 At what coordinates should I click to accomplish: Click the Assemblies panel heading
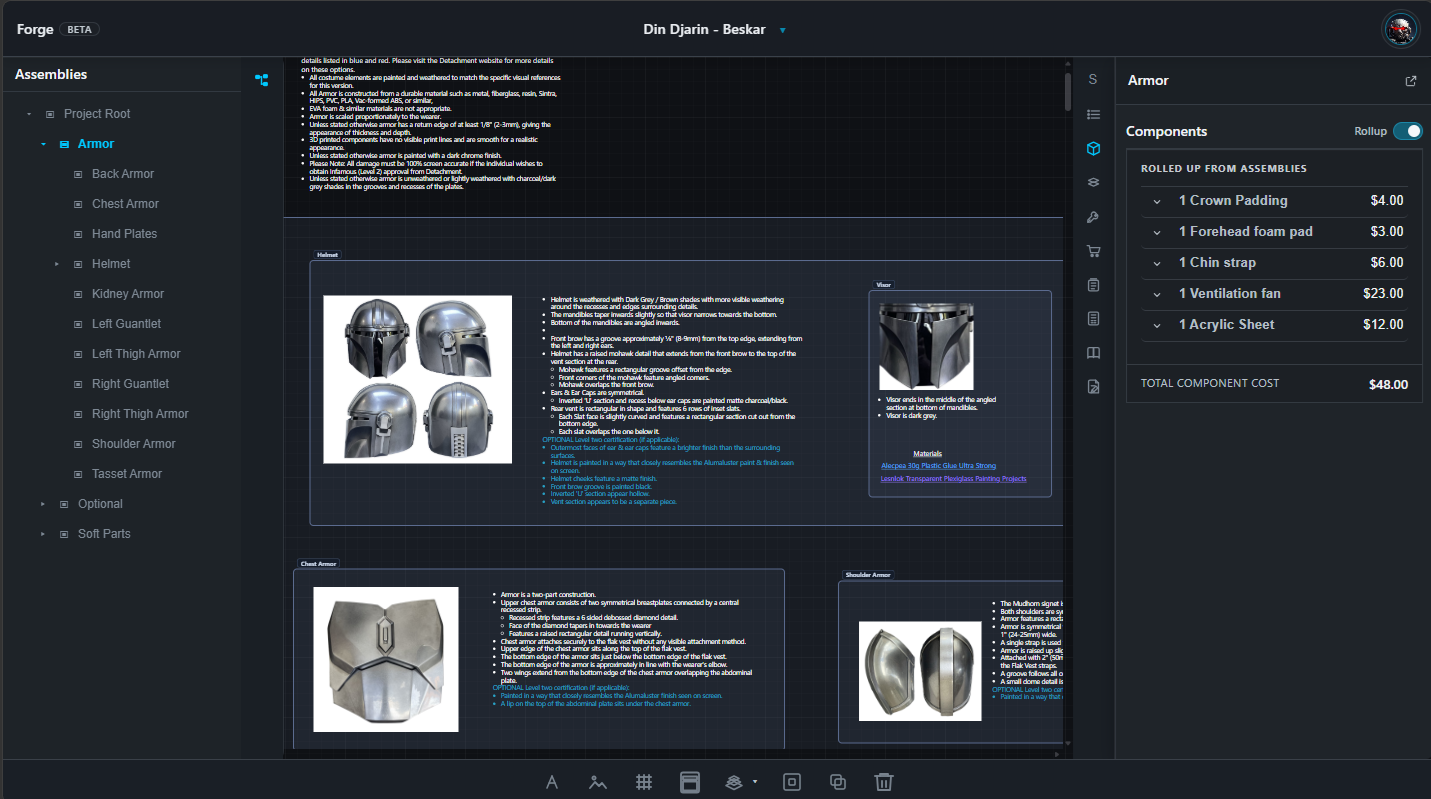click(x=51, y=75)
